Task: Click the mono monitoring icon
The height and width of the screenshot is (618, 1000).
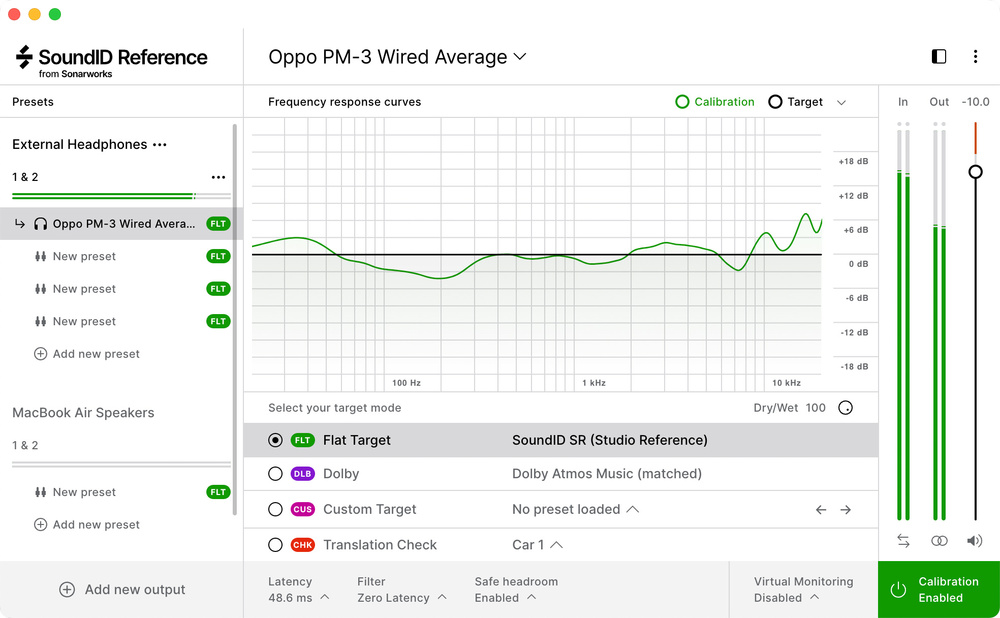Action: (939, 541)
